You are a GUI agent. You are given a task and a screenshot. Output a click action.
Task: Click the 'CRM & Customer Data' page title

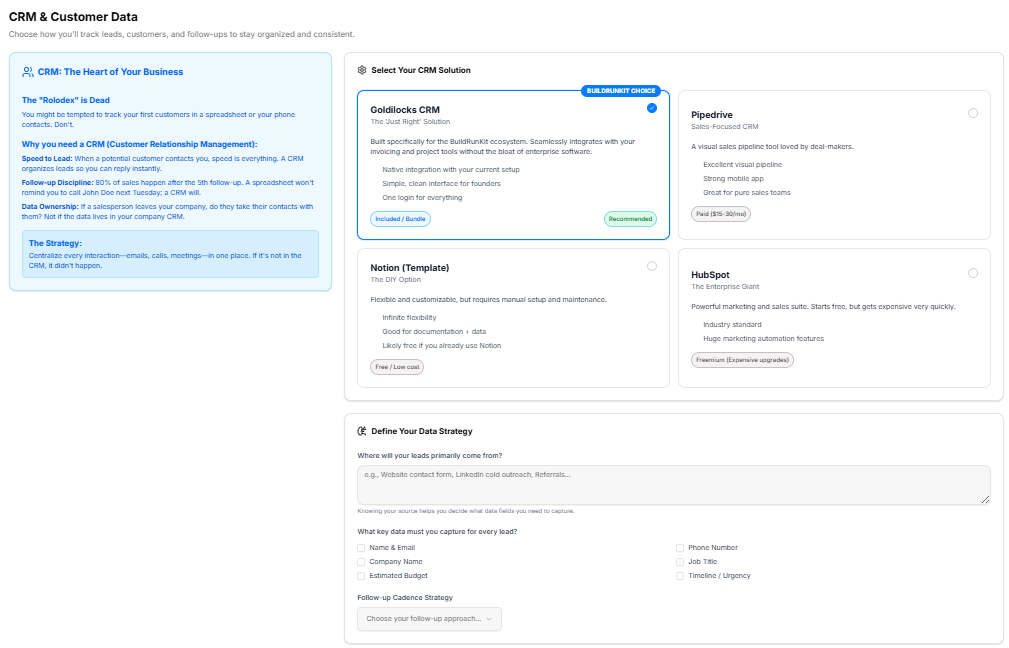tap(73, 17)
